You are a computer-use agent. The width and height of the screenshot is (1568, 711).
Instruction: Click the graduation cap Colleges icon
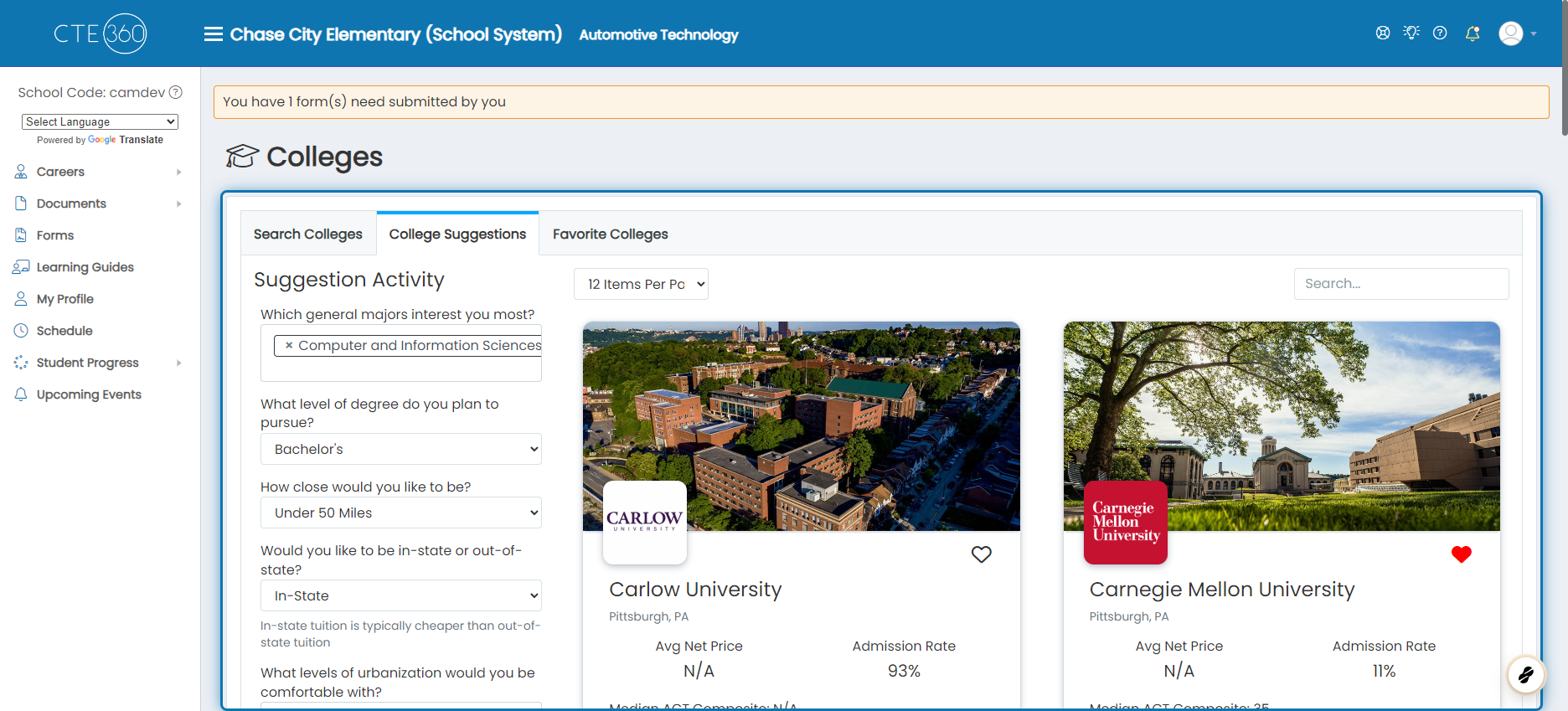(x=242, y=156)
